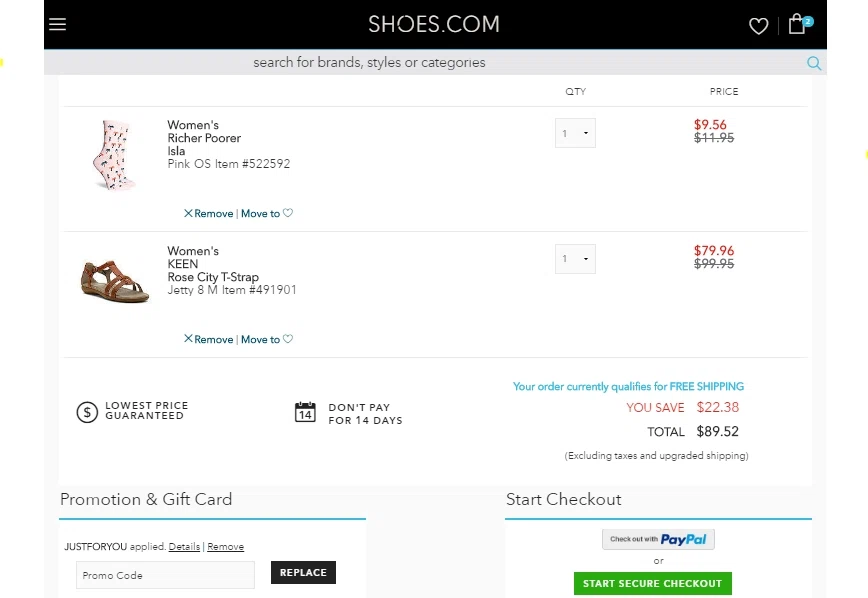Click the FREE SHIPPING qualification message
The width and height of the screenshot is (868, 598).
click(x=628, y=386)
